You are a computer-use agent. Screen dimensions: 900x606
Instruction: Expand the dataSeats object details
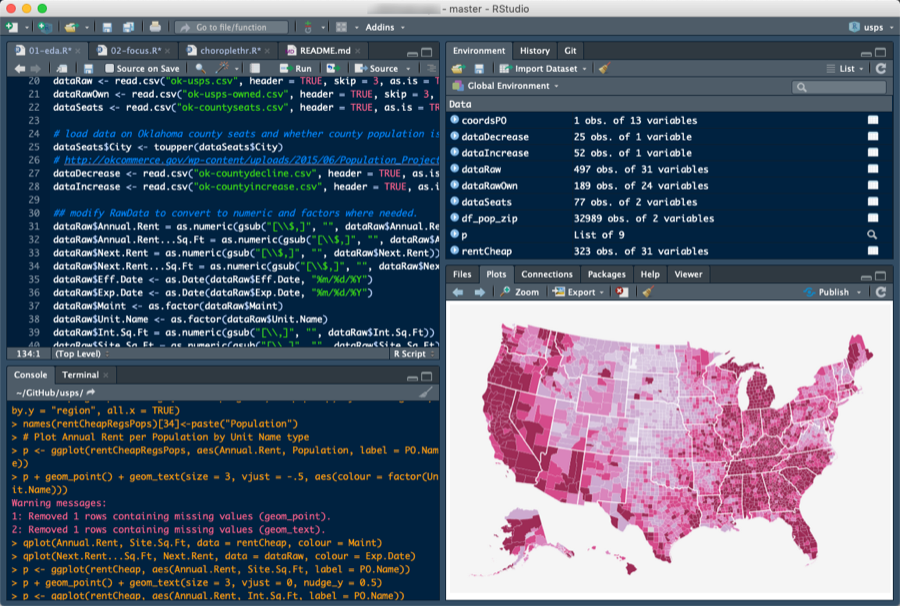point(455,201)
